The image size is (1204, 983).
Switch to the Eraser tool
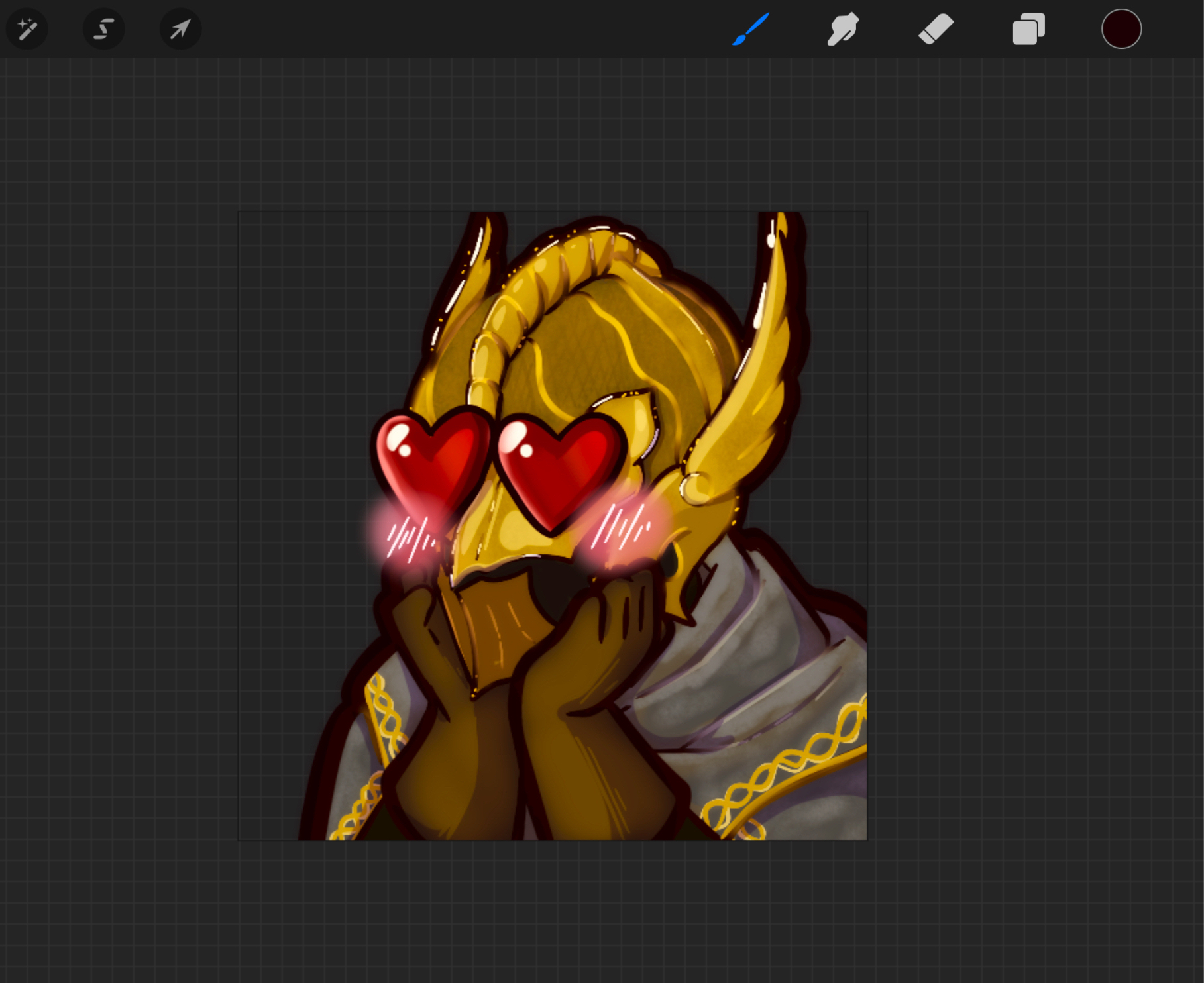936,29
